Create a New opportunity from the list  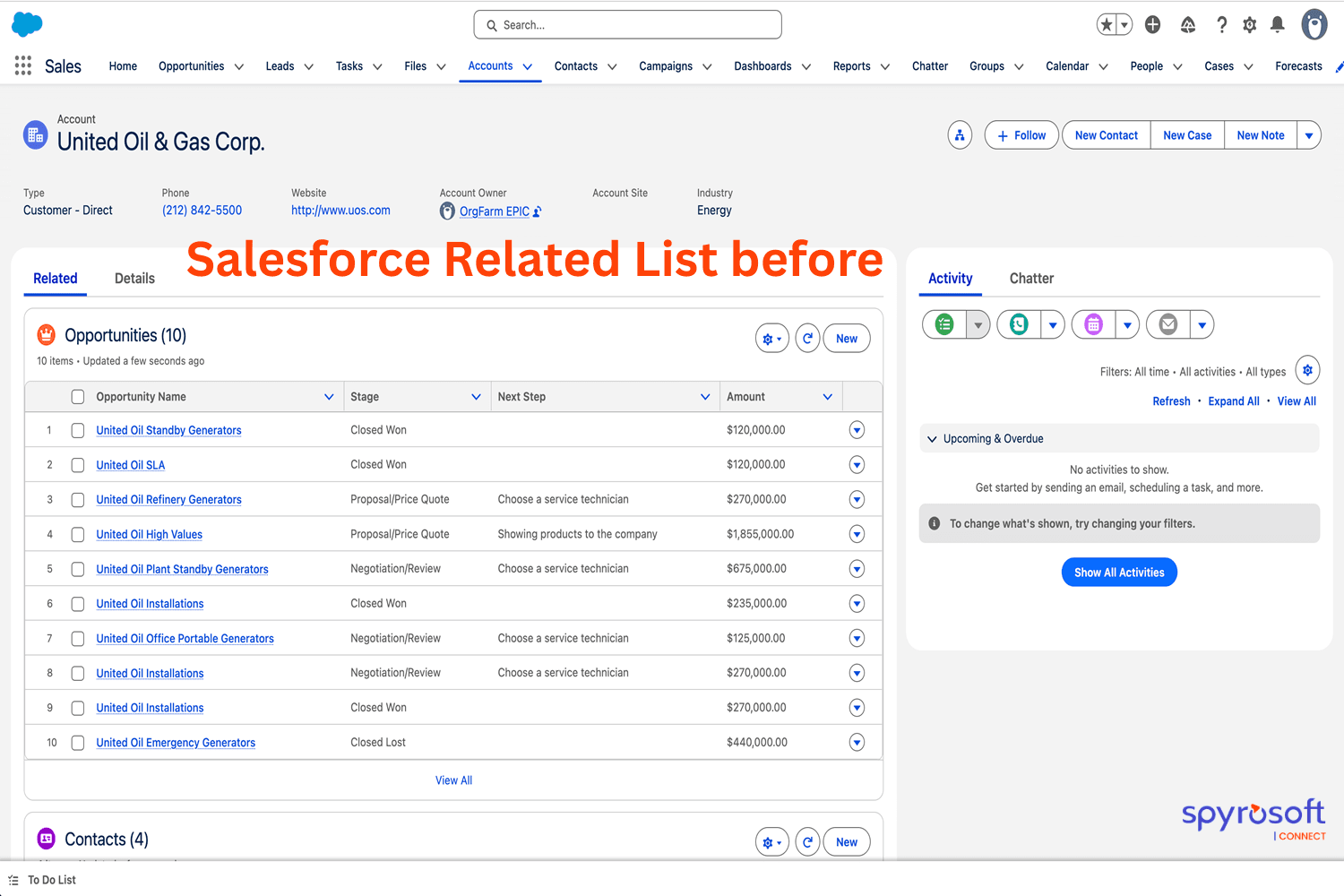point(847,339)
